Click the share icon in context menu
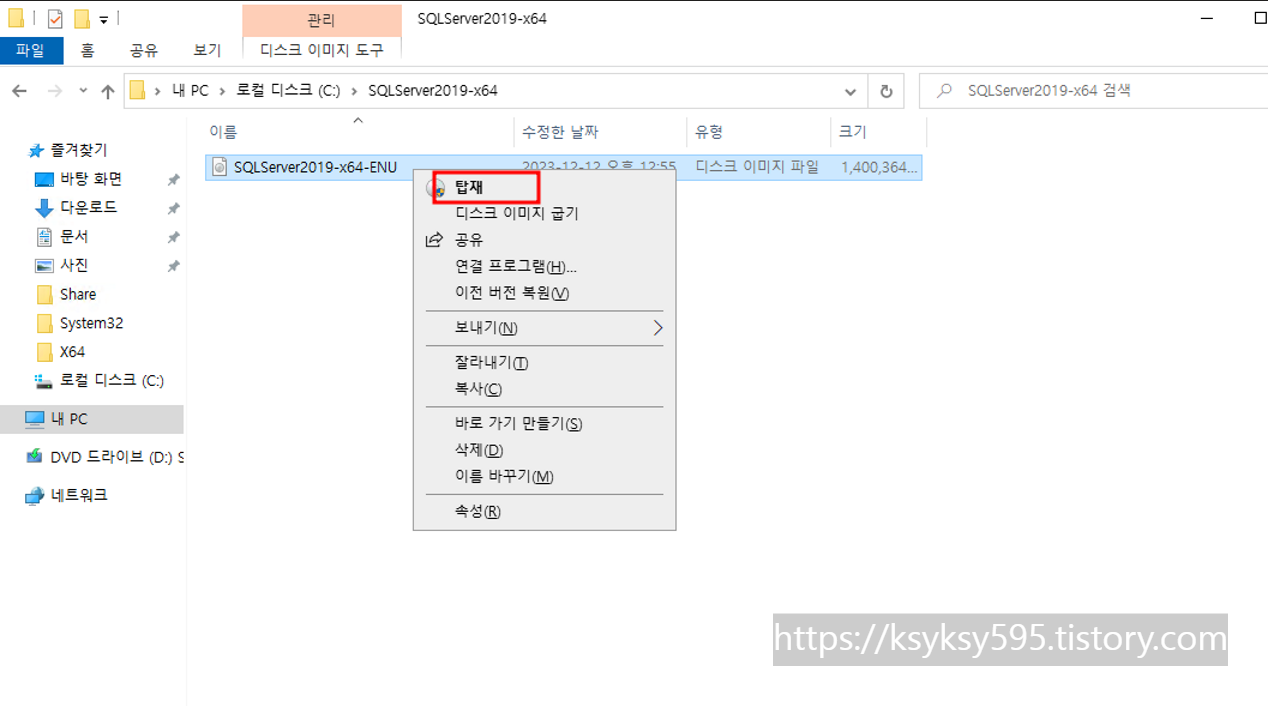This screenshot has height=706, width=1268. pyautogui.click(x=434, y=240)
